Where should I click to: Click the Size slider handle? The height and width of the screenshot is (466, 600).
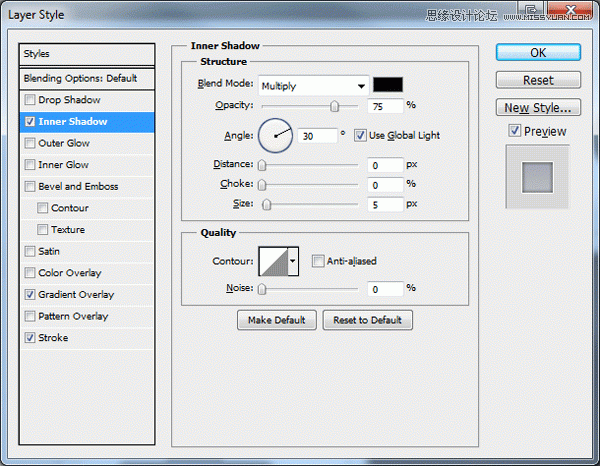(267, 205)
